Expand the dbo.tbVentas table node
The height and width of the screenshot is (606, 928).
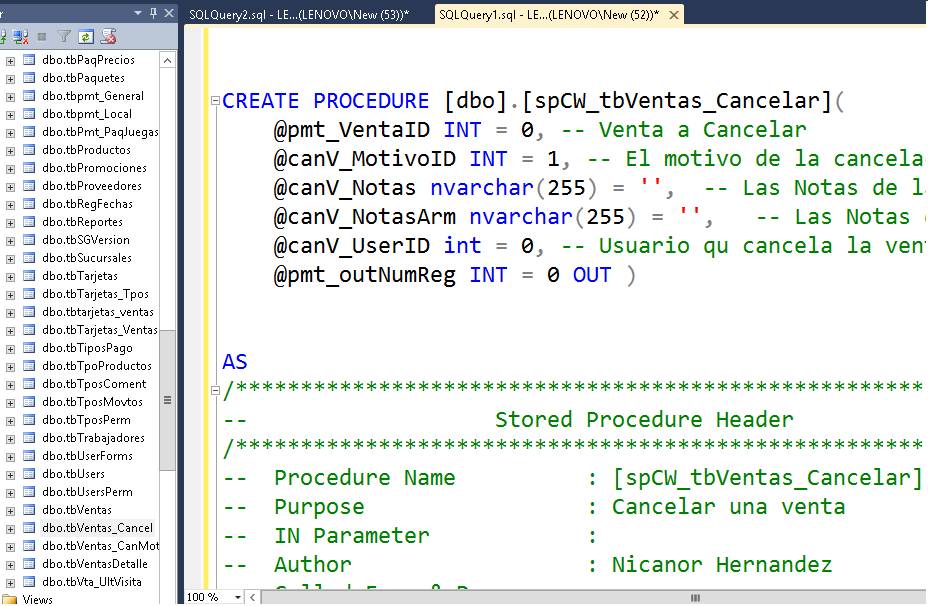point(10,510)
